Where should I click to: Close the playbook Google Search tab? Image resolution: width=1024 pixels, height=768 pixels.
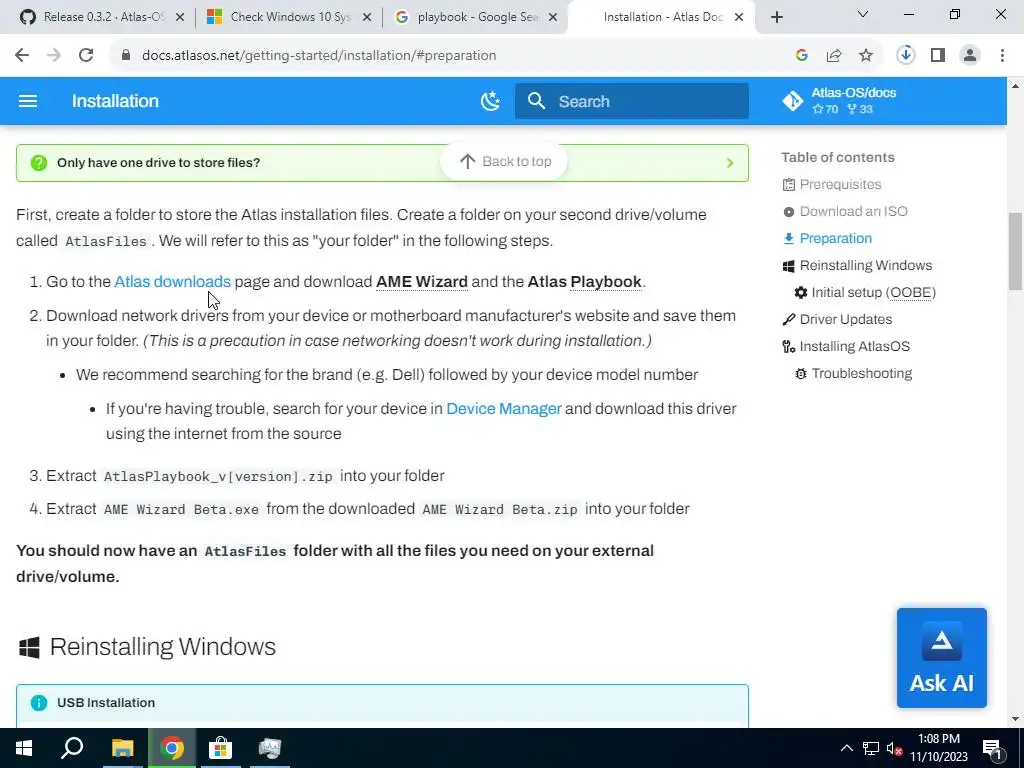(x=553, y=17)
